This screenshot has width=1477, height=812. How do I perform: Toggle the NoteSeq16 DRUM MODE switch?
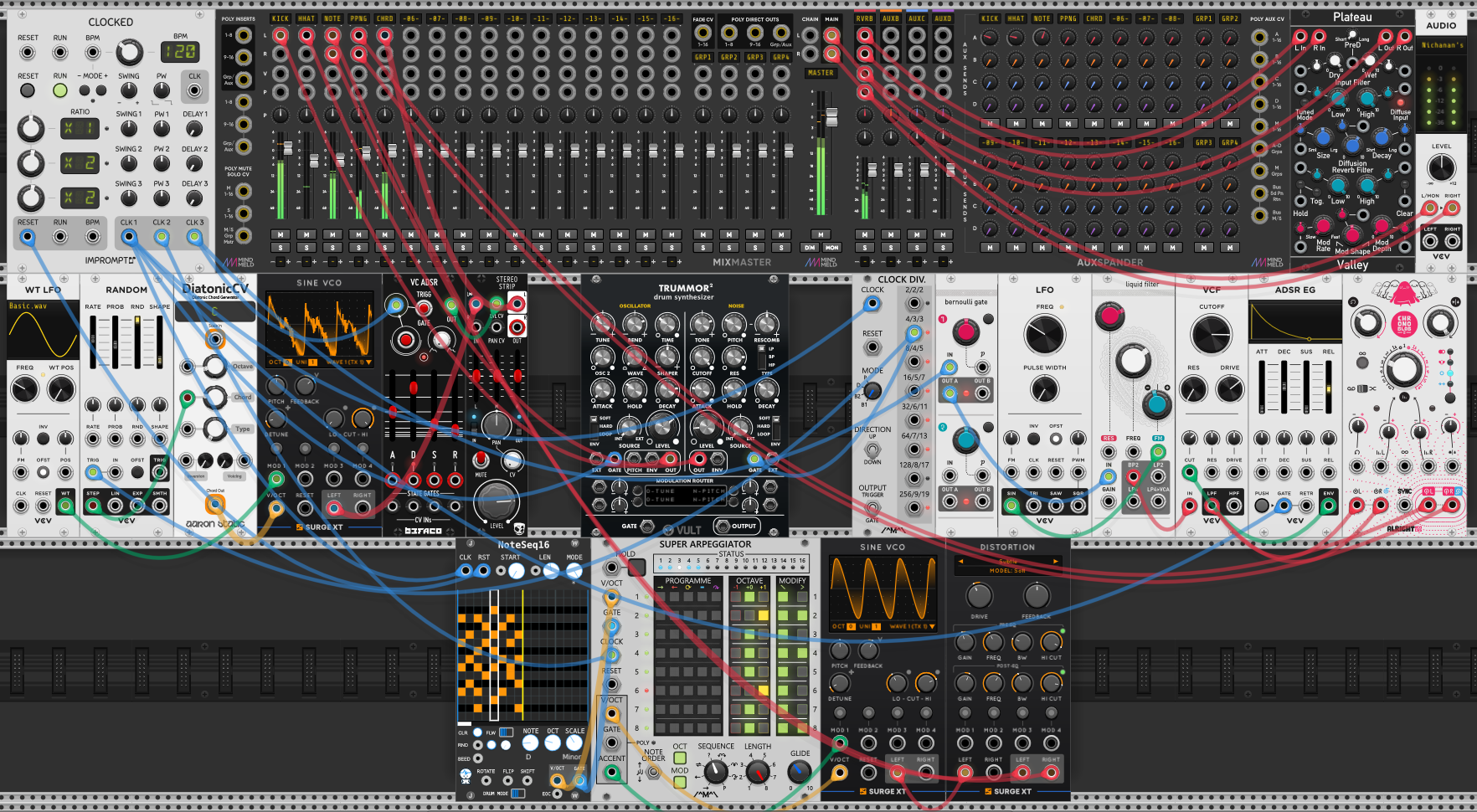click(x=518, y=793)
